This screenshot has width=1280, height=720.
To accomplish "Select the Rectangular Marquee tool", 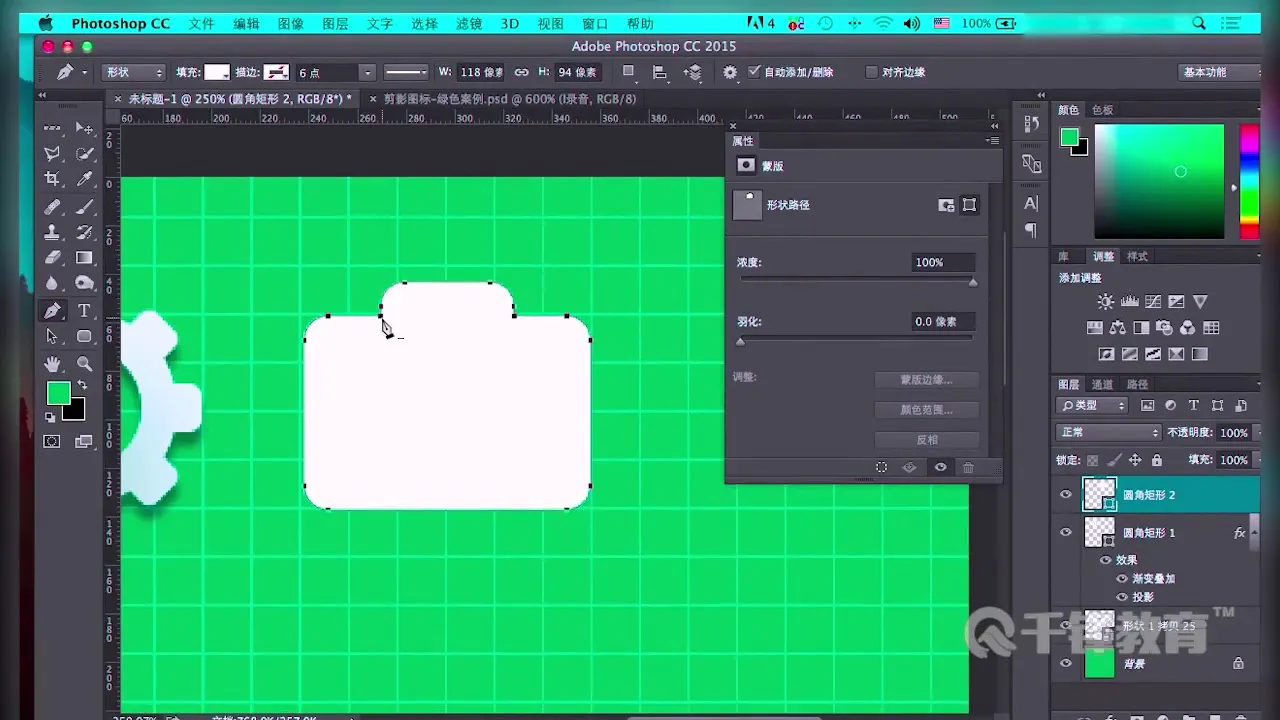I will 53,128.
